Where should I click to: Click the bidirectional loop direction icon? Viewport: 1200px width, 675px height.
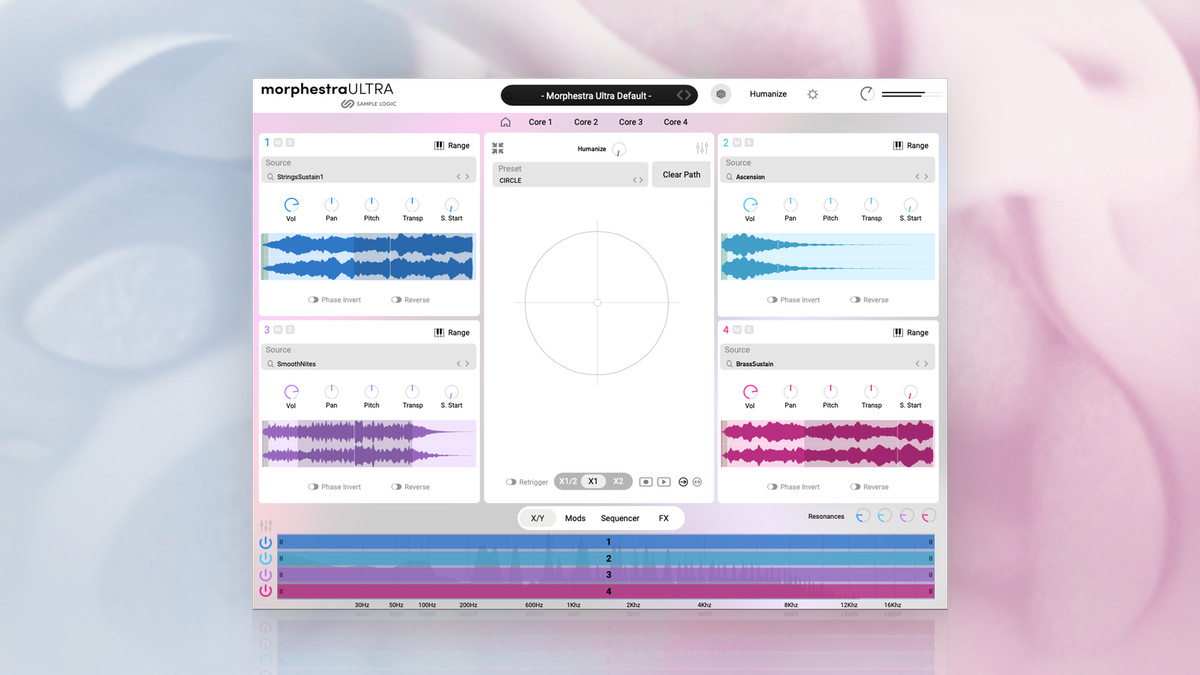[697, 481]
